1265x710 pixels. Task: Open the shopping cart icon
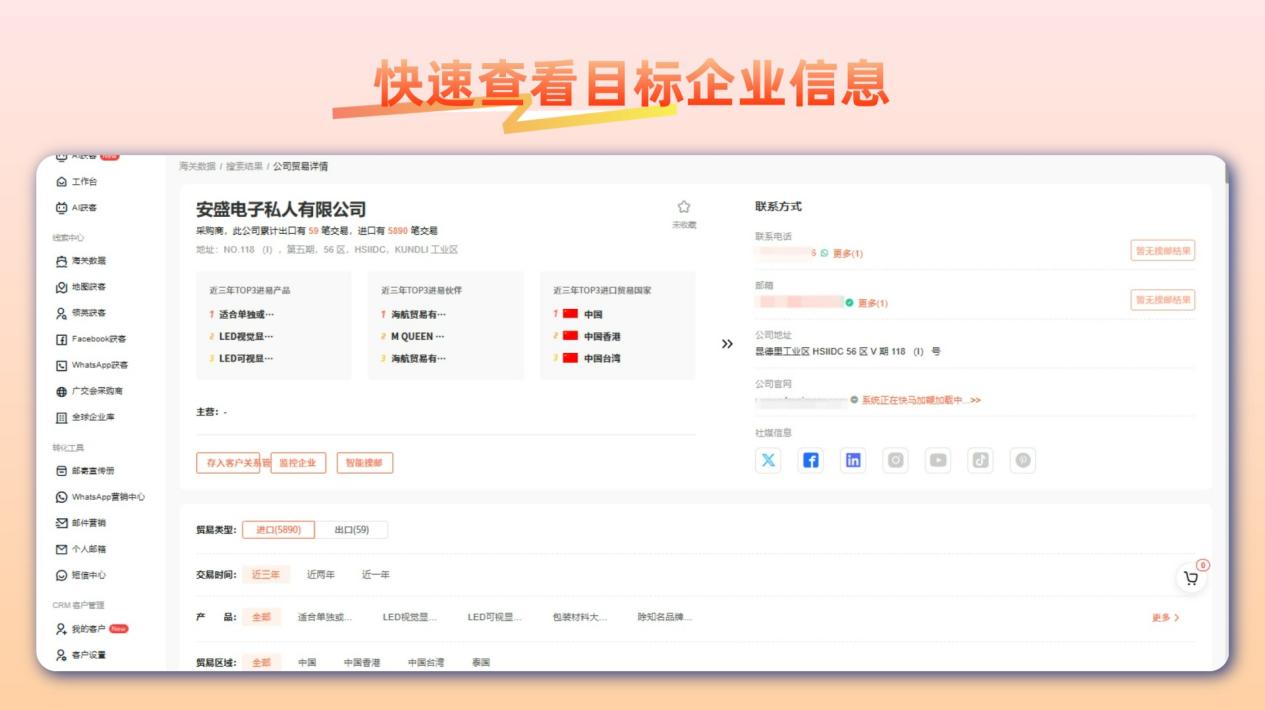pyautogui.click(x=1190, y=577)
